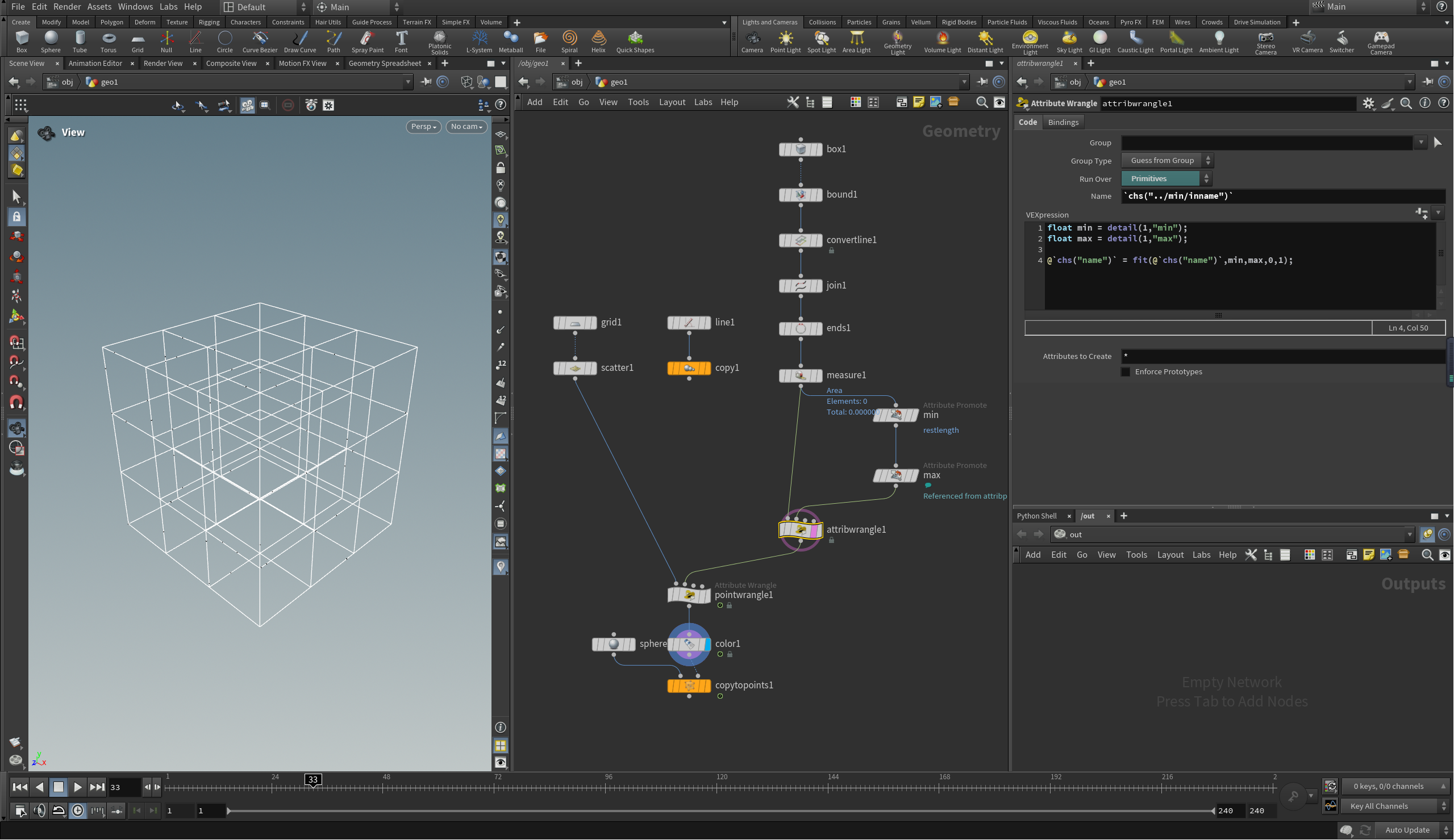This screenshot has width=1454, height=840.
Task: Select the Curve Bezier shelf tool
Action: pyautogui.click(x=260, y=41)
